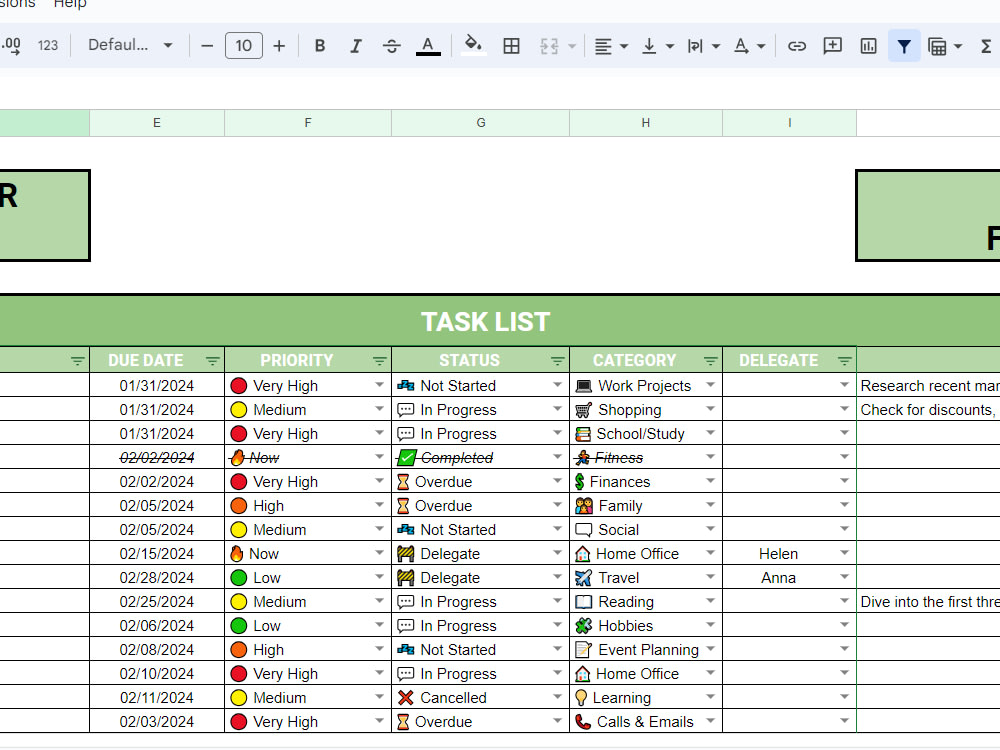Select the 02/25/2024 due date cell

(x=157, y=602)
